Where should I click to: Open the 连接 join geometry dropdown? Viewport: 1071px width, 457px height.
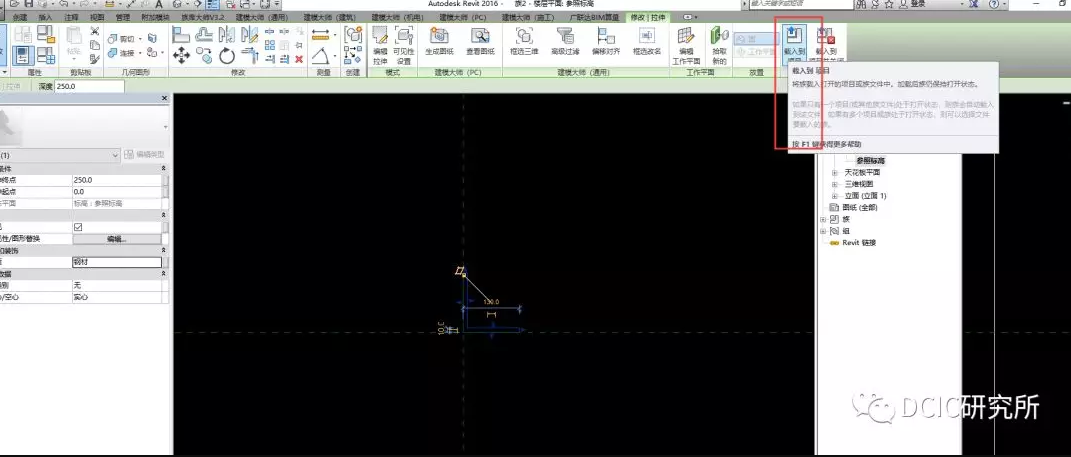(x=139, y=53)
